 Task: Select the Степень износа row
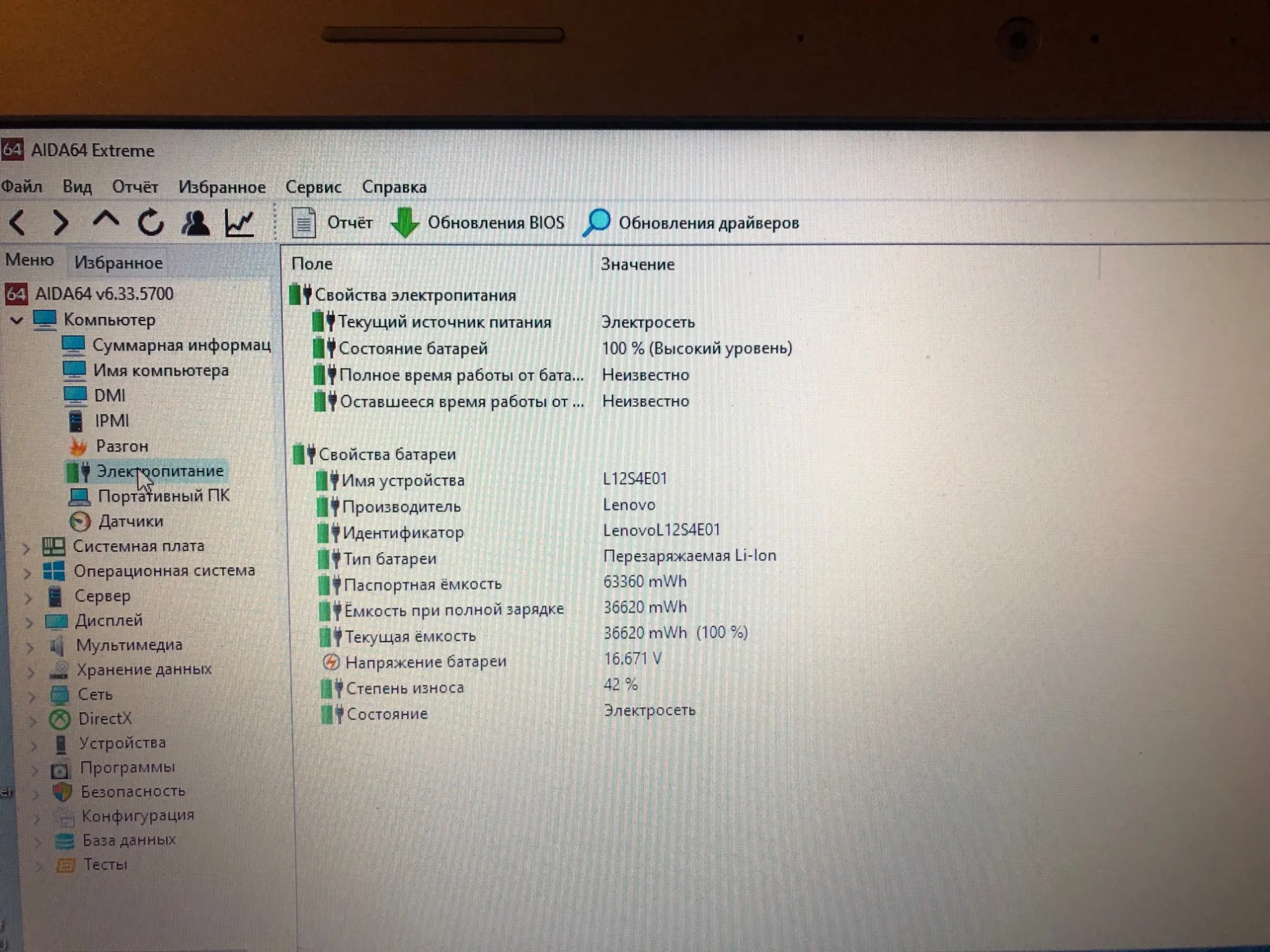pos(404,688)
